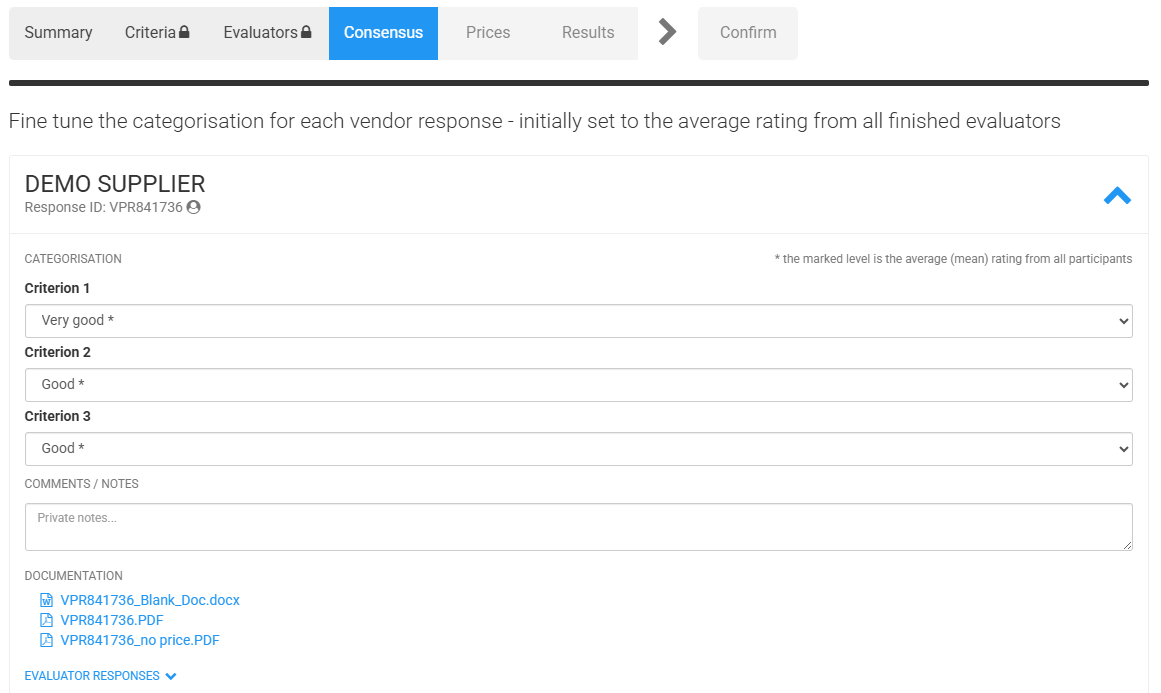This screenshot has width=1161, height=693.
Task: Click the chevron next to EVALUATOR RESPONSES
Action: (171, 676)
